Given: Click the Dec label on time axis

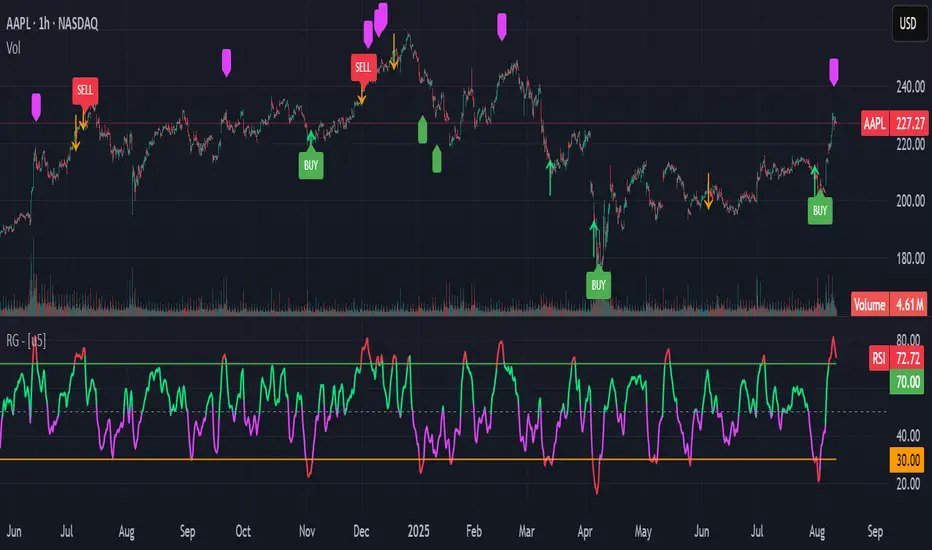Looking at the screenshot, I should [361, 531].
